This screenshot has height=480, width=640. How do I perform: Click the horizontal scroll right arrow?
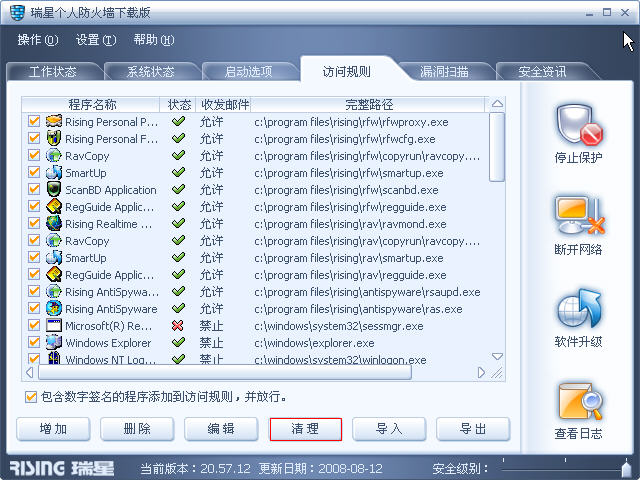[481, 372]
